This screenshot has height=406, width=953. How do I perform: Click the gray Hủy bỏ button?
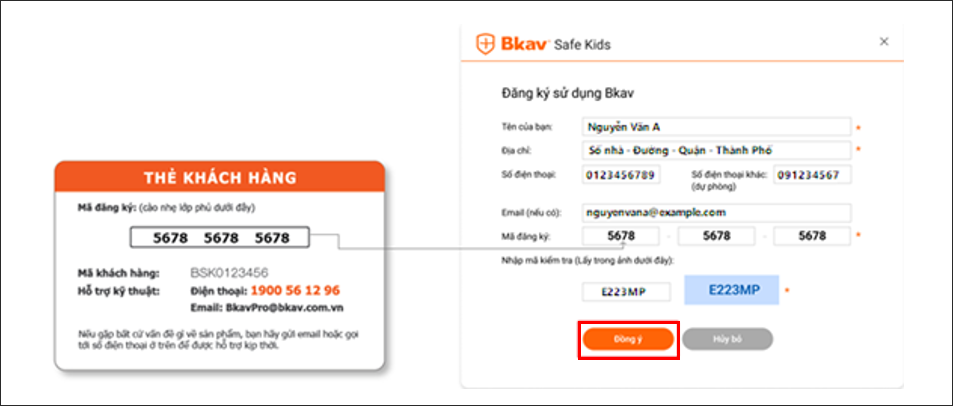(728, 339)
